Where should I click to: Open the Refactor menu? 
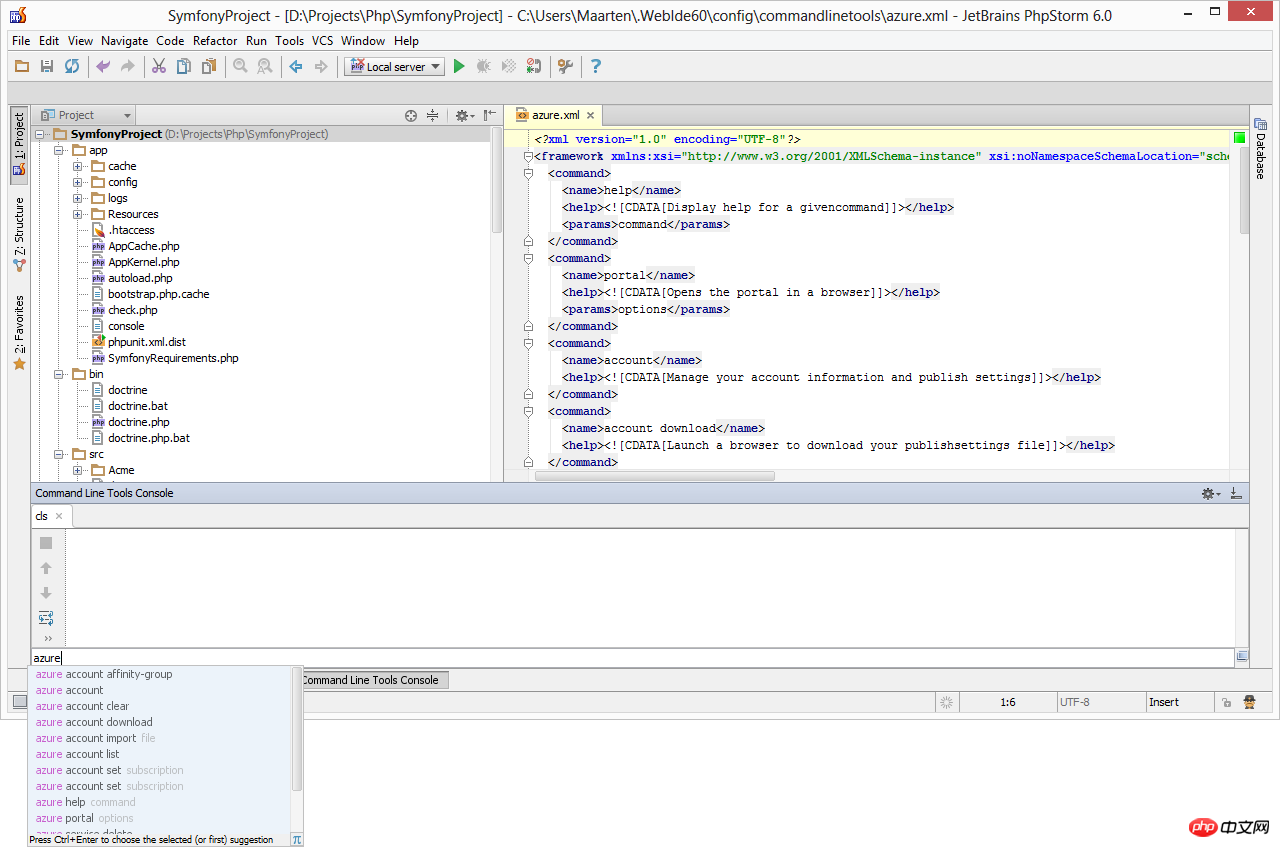[215, 41]
